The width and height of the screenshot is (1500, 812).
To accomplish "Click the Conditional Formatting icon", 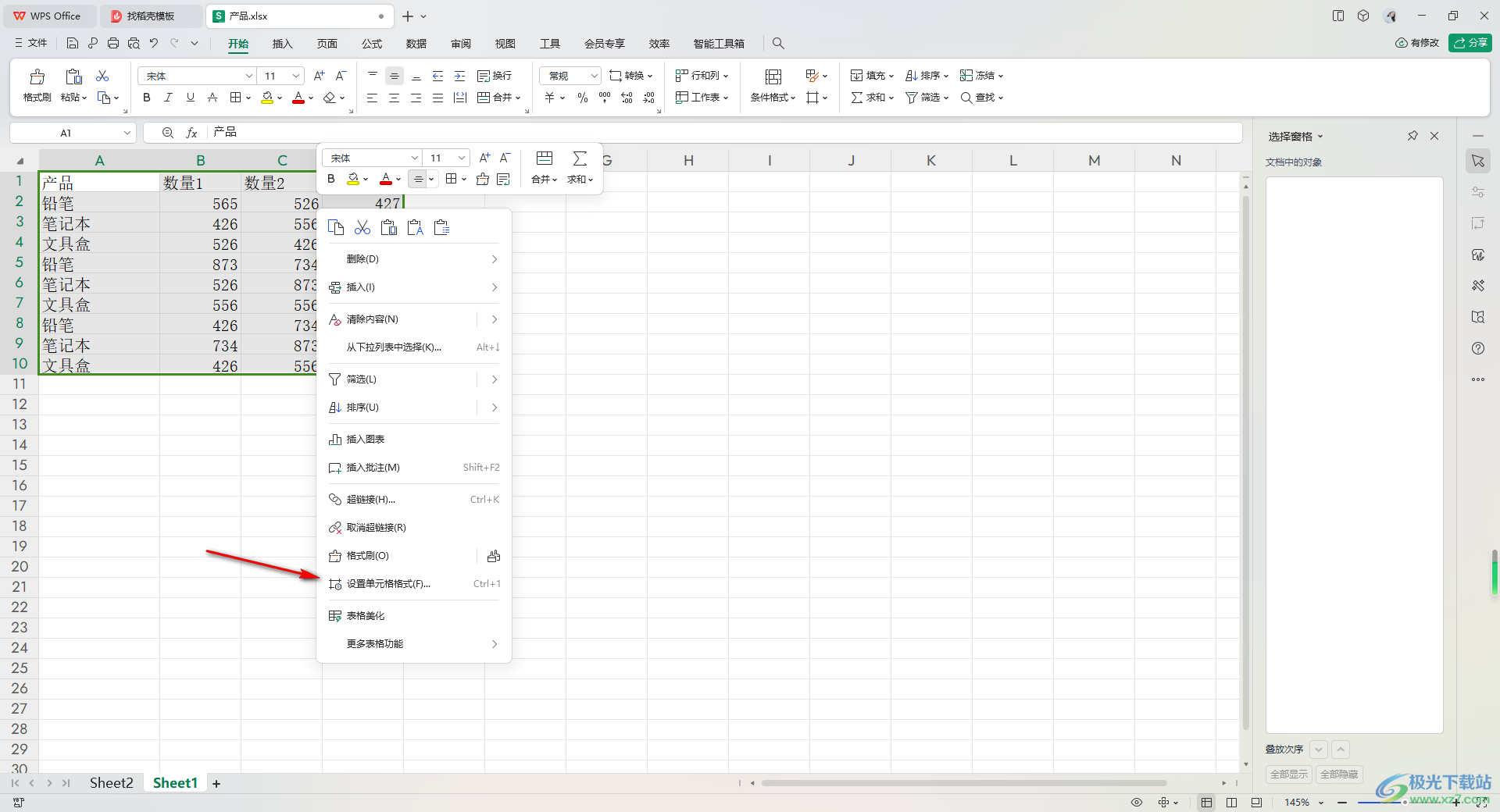I will click(773, 77).
